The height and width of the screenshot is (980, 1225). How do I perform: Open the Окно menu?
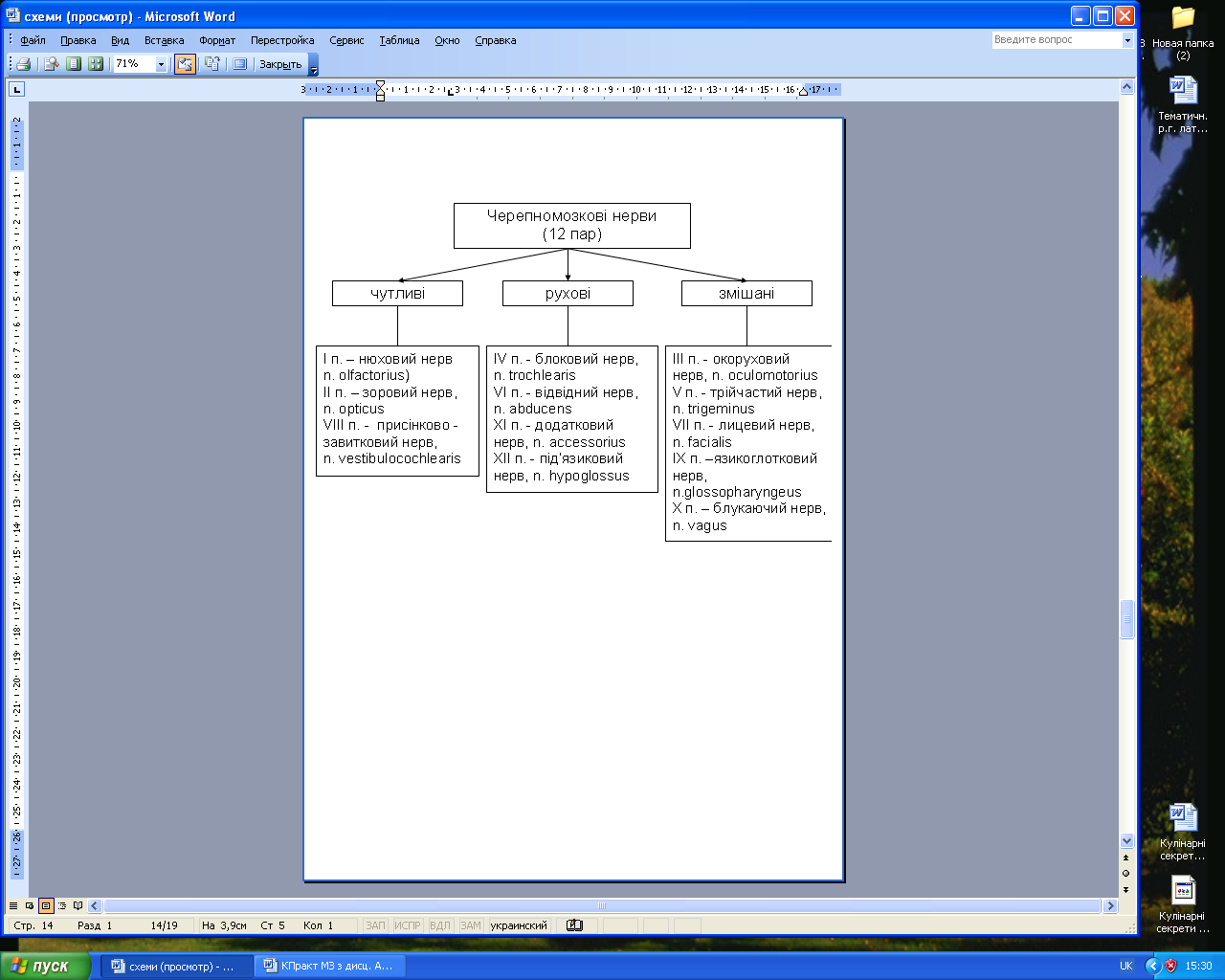click(x=447, y=40)
